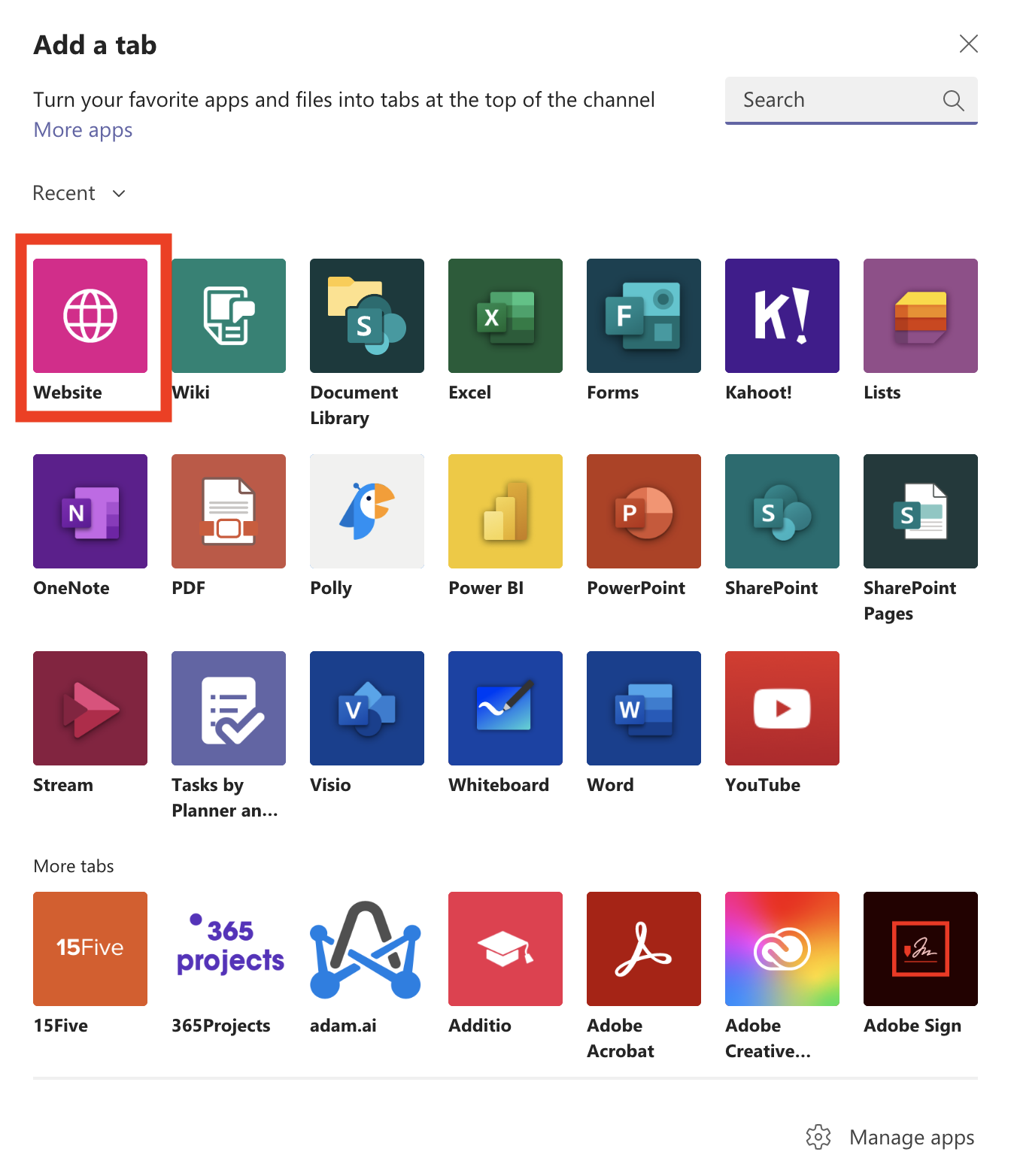Add the Adobe Acrobat app
The height and width of the screenshot is (1176, 1011).
(x=644, y=949)
